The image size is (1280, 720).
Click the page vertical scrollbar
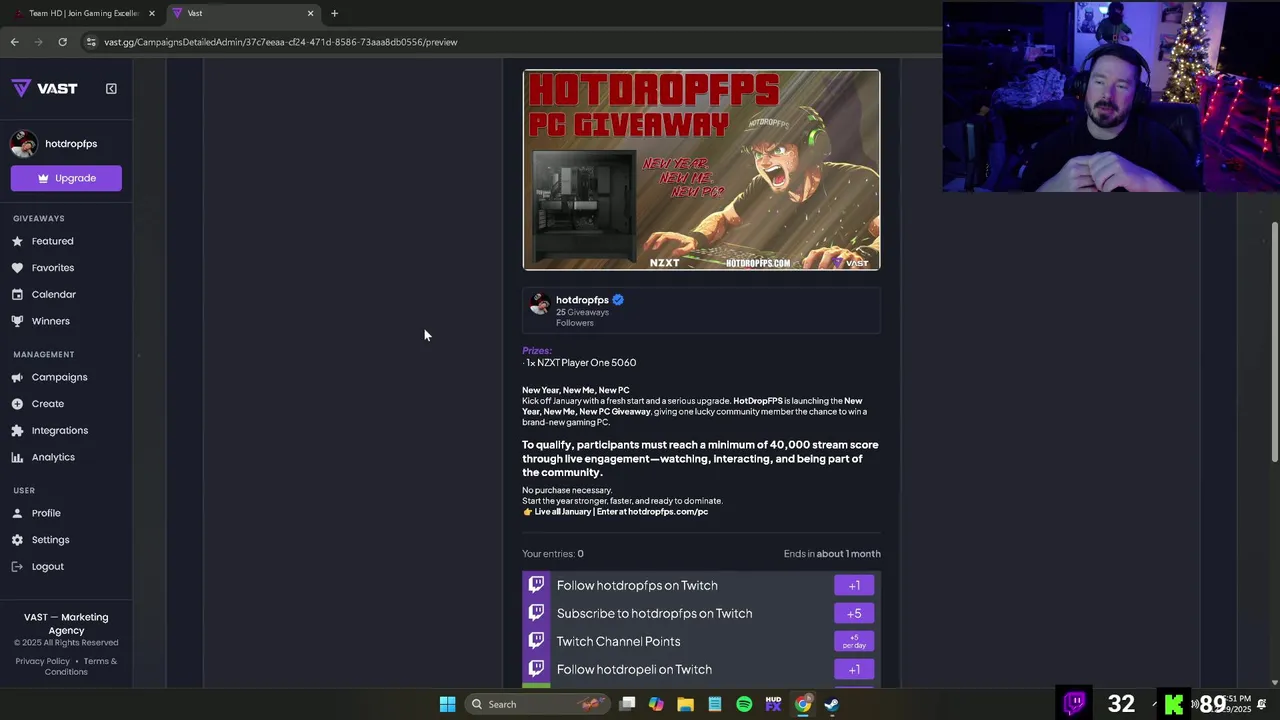click(x=1274, y=340)
